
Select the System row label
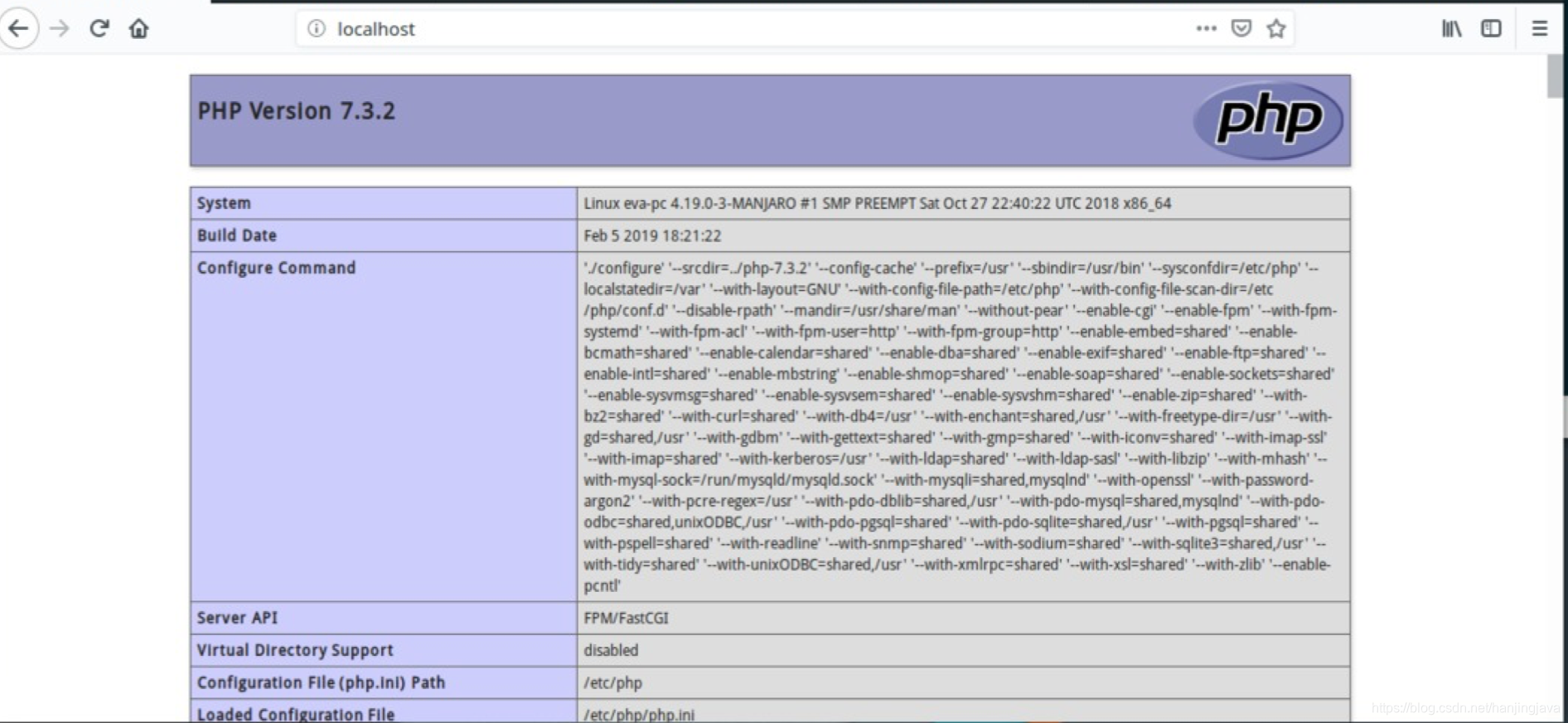pyautogui.click(x=224, y=203)
